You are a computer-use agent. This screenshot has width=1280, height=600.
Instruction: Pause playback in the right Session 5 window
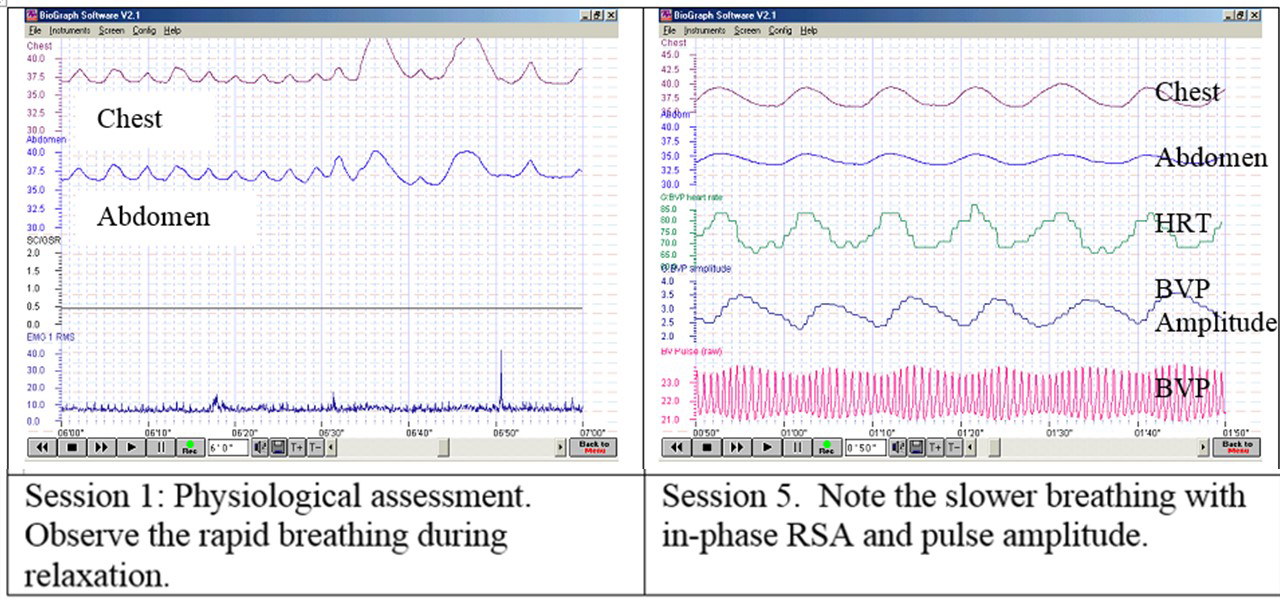(796, 448)
